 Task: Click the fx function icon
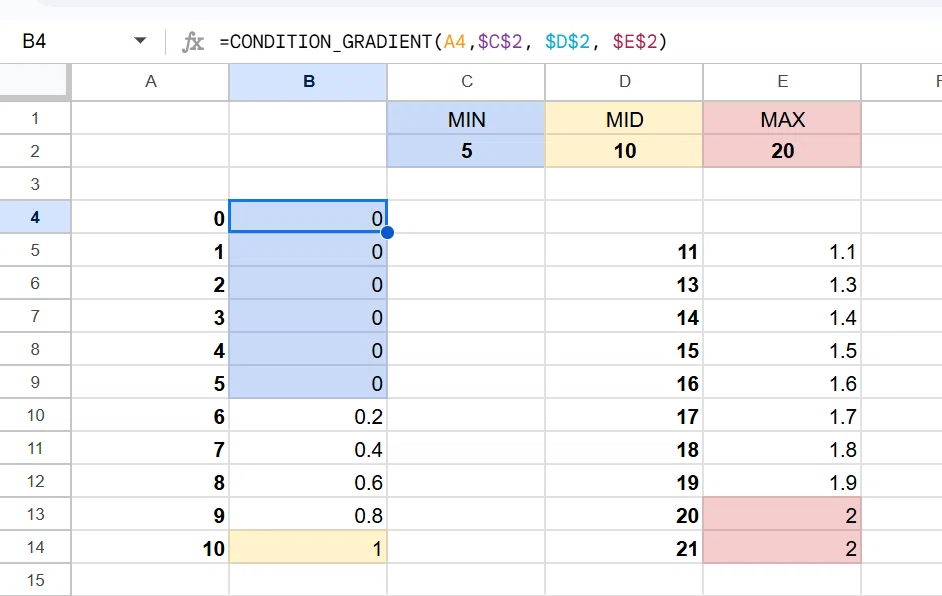click(193, 41)
